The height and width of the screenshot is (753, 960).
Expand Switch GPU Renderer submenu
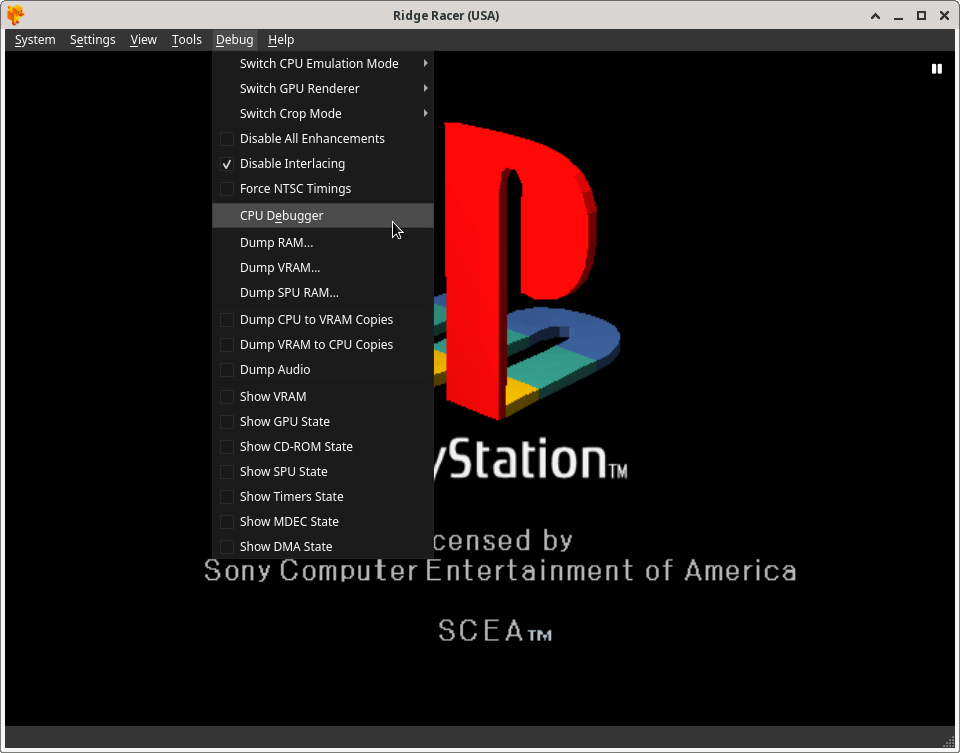pos(323,89)
